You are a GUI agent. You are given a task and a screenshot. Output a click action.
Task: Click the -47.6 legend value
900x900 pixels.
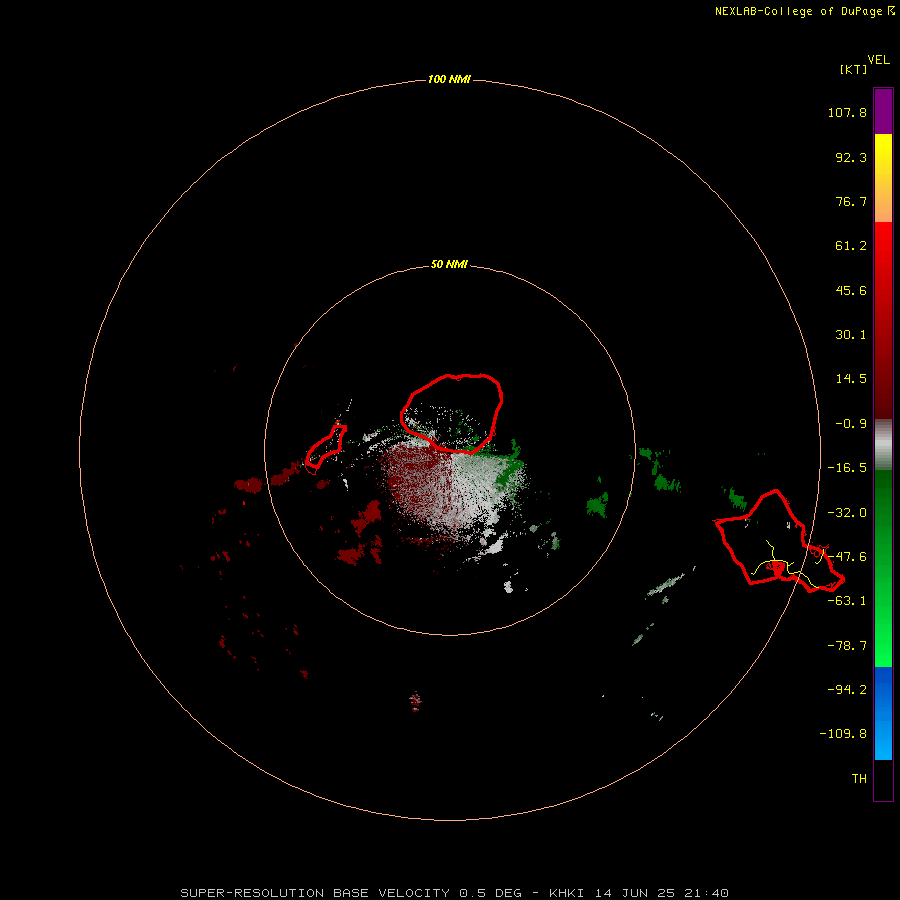click(847, 557)
